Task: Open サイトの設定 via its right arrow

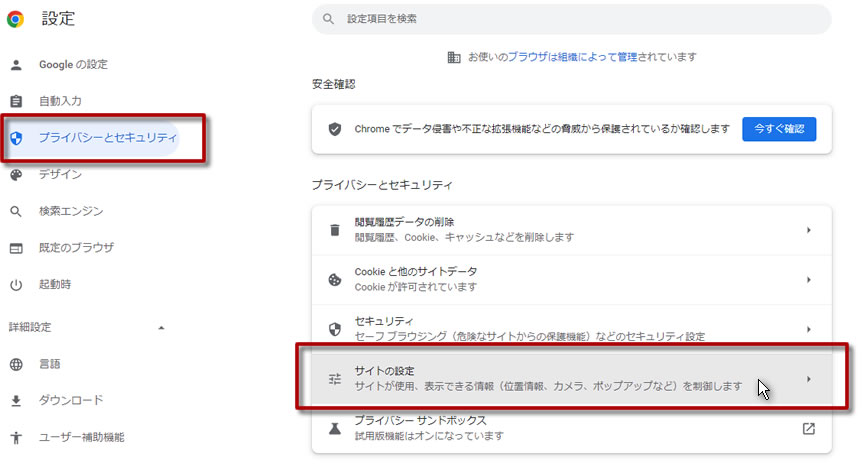Action: (x=808, y=379)
